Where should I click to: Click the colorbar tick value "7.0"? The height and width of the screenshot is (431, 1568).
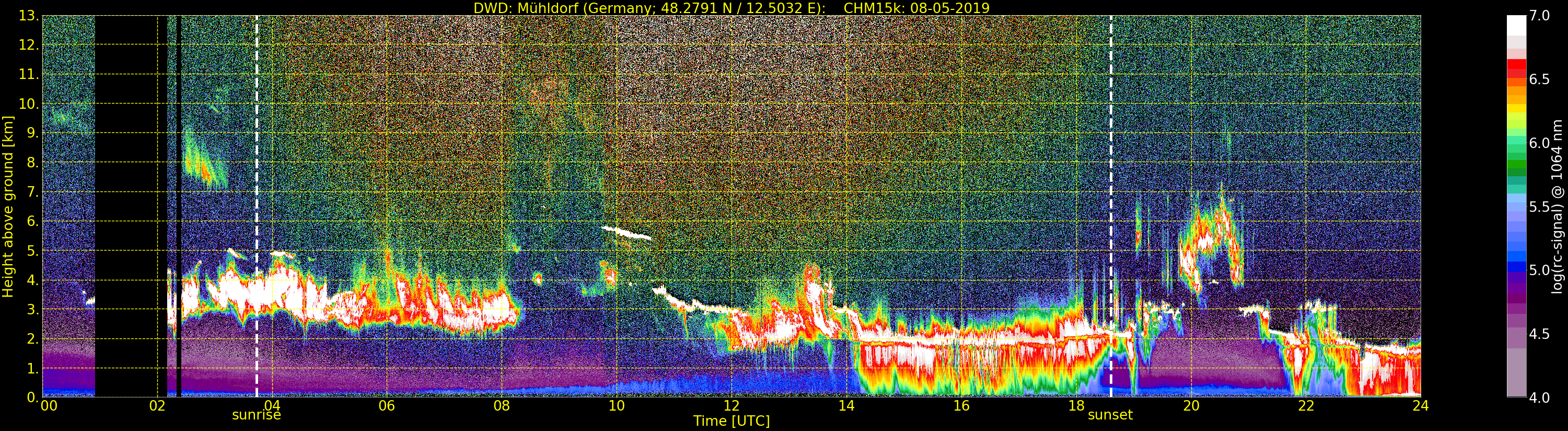click(x=1539, y=16)
